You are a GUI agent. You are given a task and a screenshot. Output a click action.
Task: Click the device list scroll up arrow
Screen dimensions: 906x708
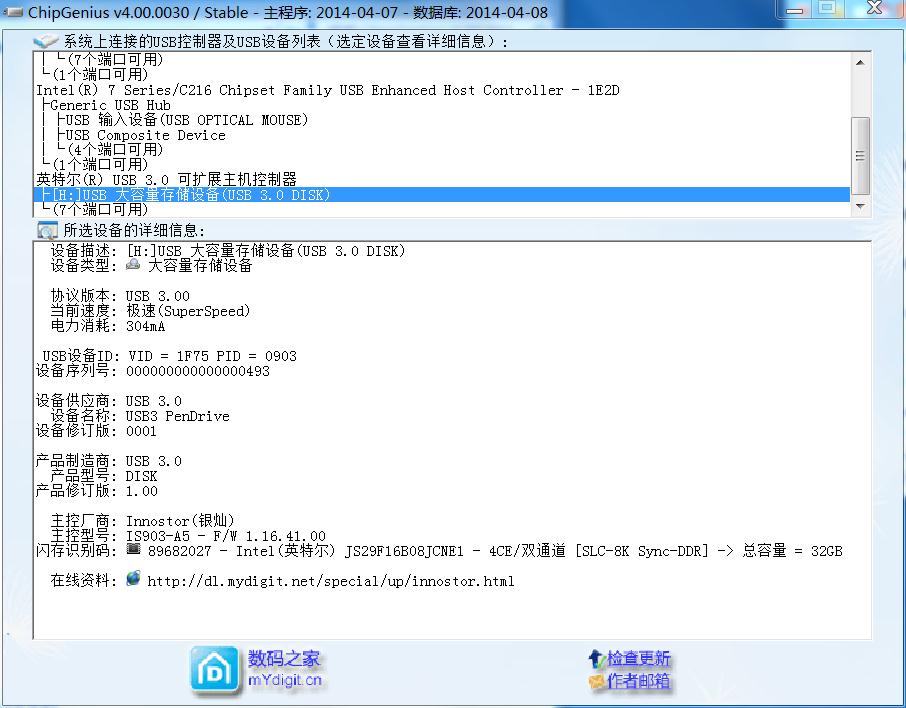point(860,62)
